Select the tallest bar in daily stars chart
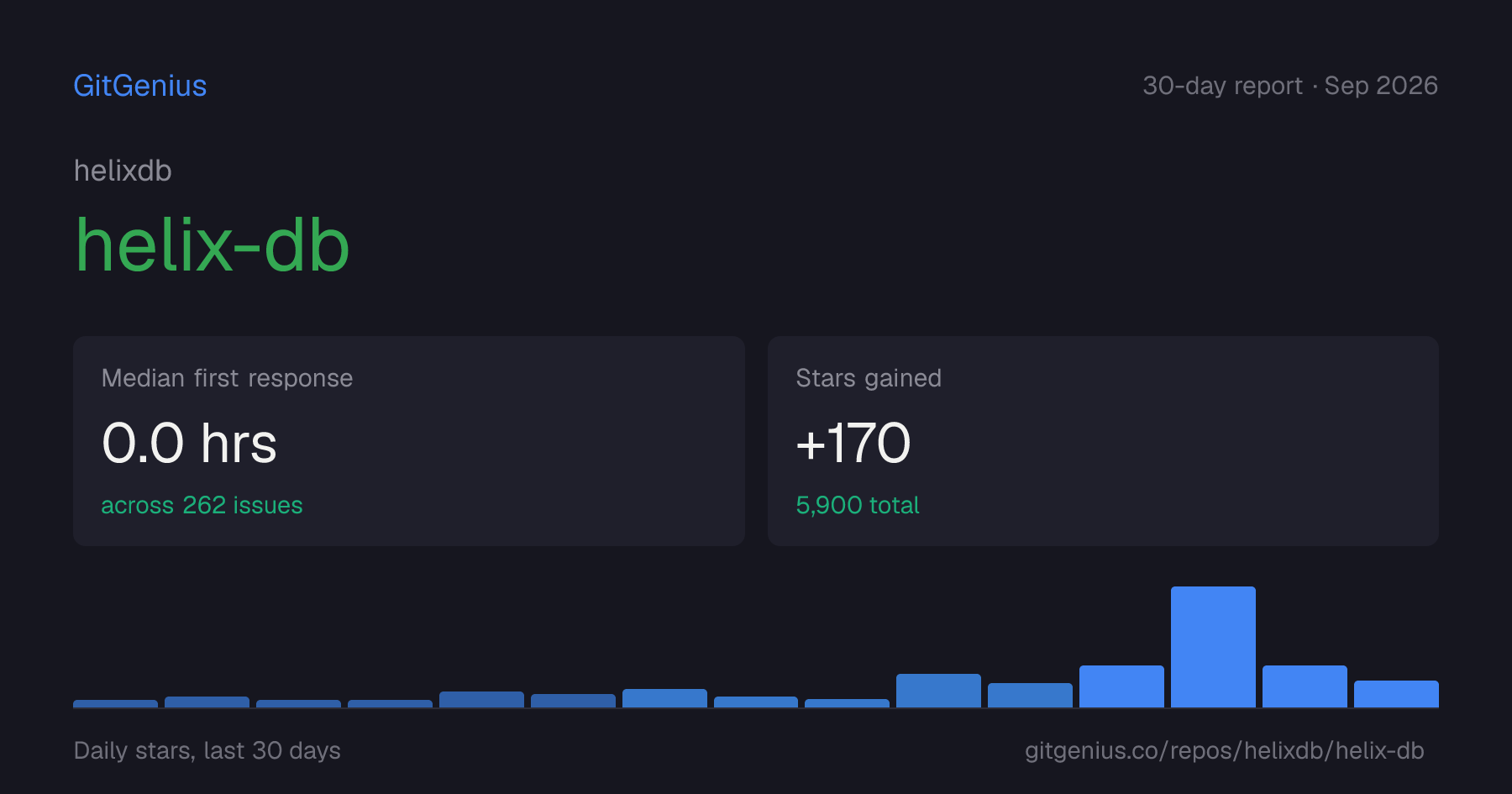 coord(1213,647)
